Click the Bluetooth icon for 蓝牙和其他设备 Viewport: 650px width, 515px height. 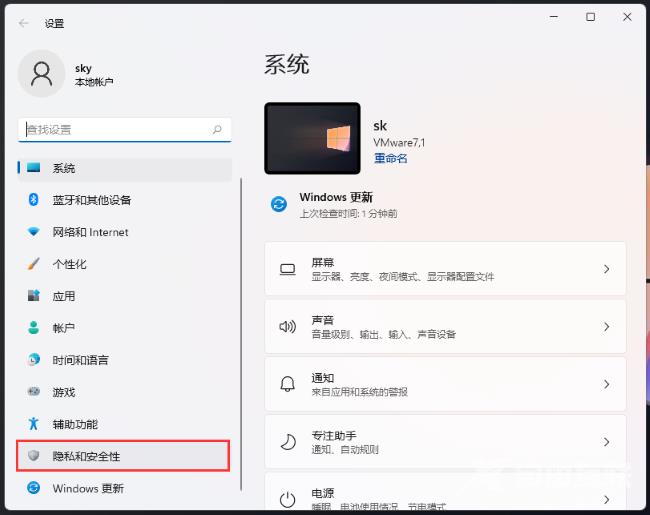(34, 200)
